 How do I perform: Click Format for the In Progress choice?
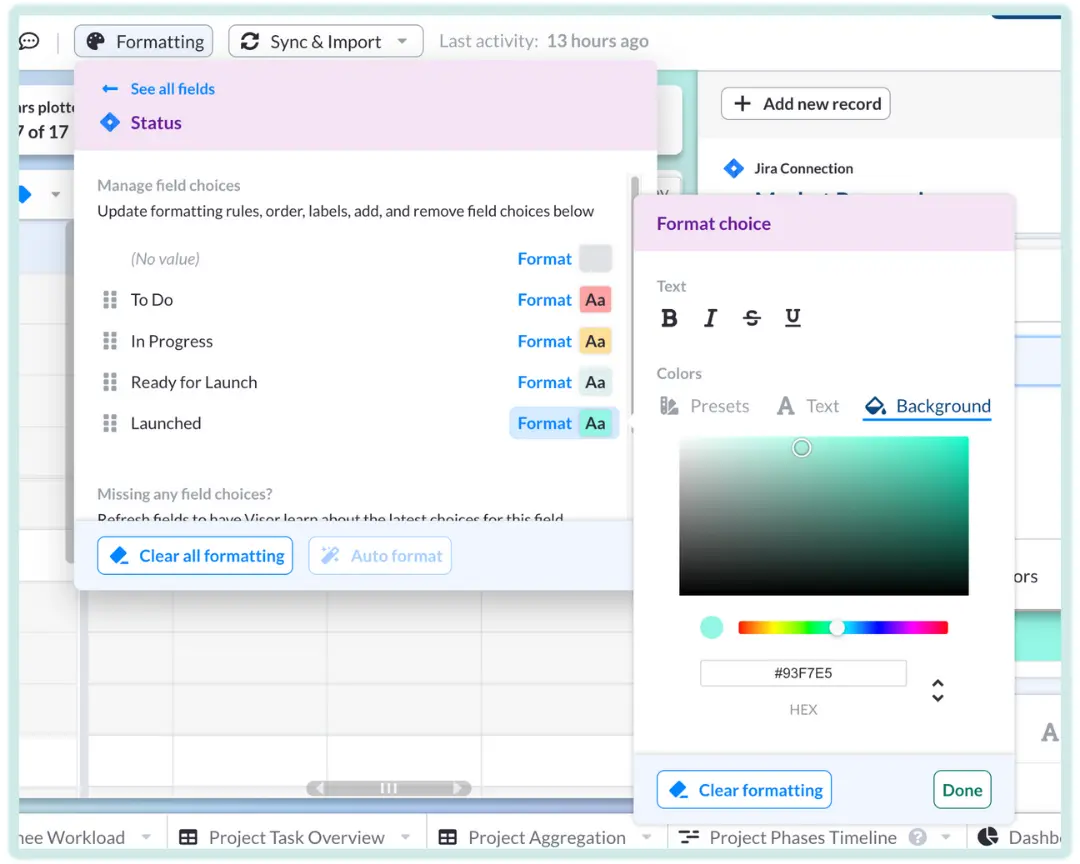click(x=544, y=341)
